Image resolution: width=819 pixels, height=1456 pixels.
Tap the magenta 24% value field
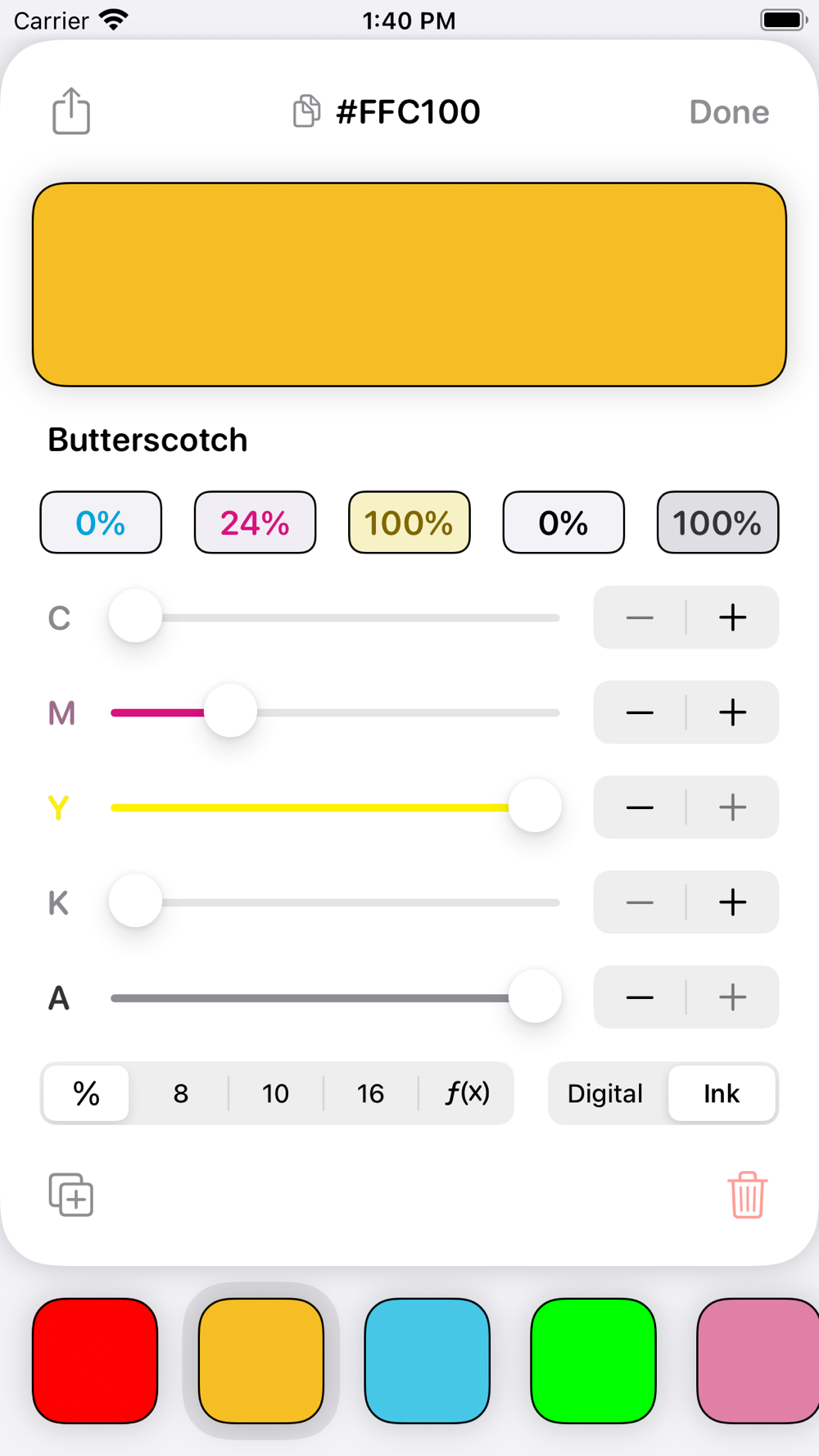tap(255, 522)
